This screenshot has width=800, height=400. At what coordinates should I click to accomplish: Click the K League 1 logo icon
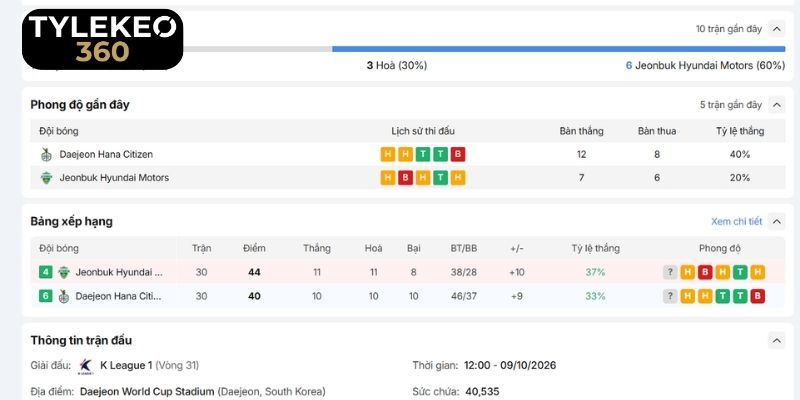(86, 366)
